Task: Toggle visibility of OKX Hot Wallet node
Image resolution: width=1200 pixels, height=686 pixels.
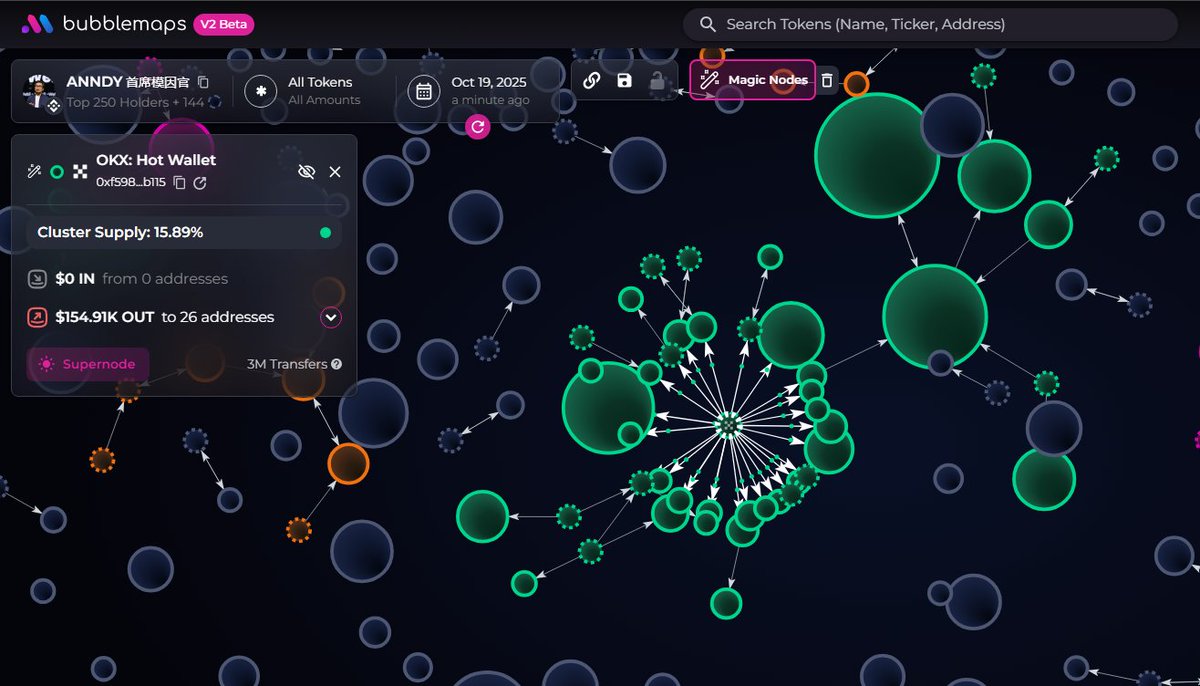Action: click(307, 172)
